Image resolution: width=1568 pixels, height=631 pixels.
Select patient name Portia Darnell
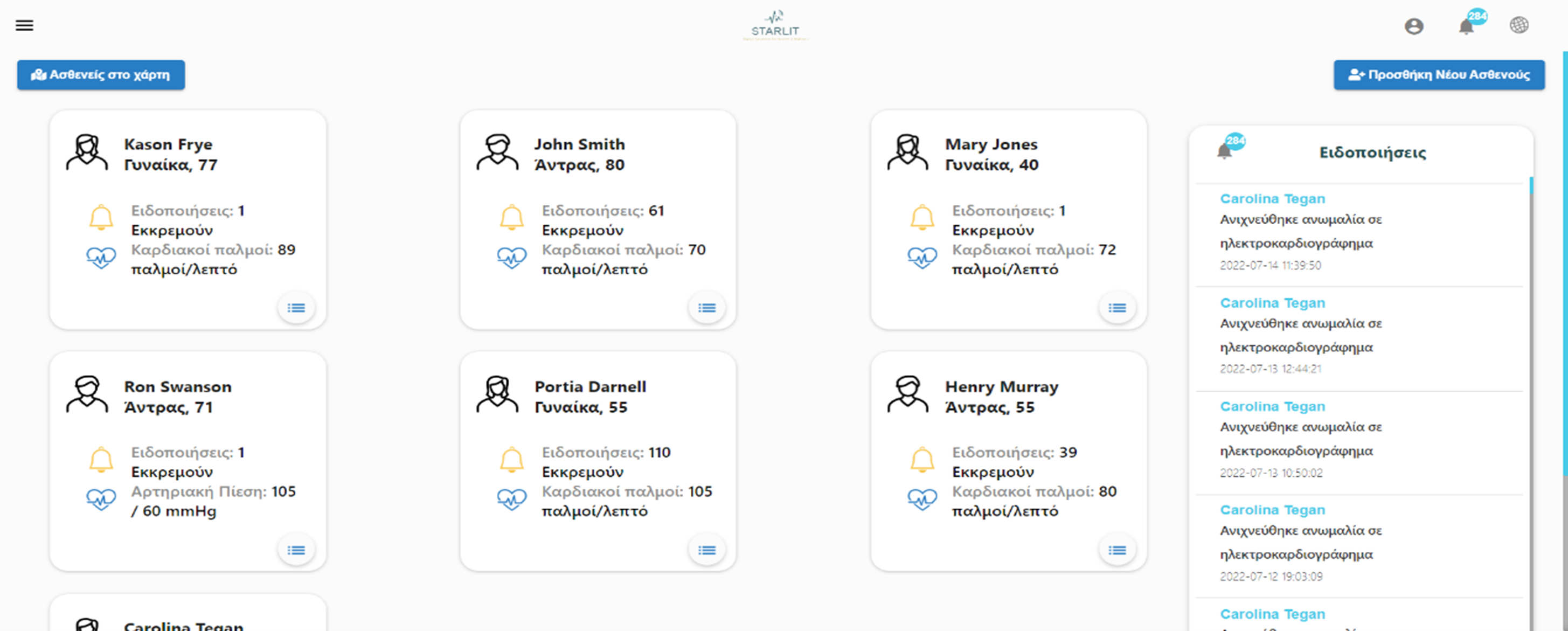[x=591, y=386]
